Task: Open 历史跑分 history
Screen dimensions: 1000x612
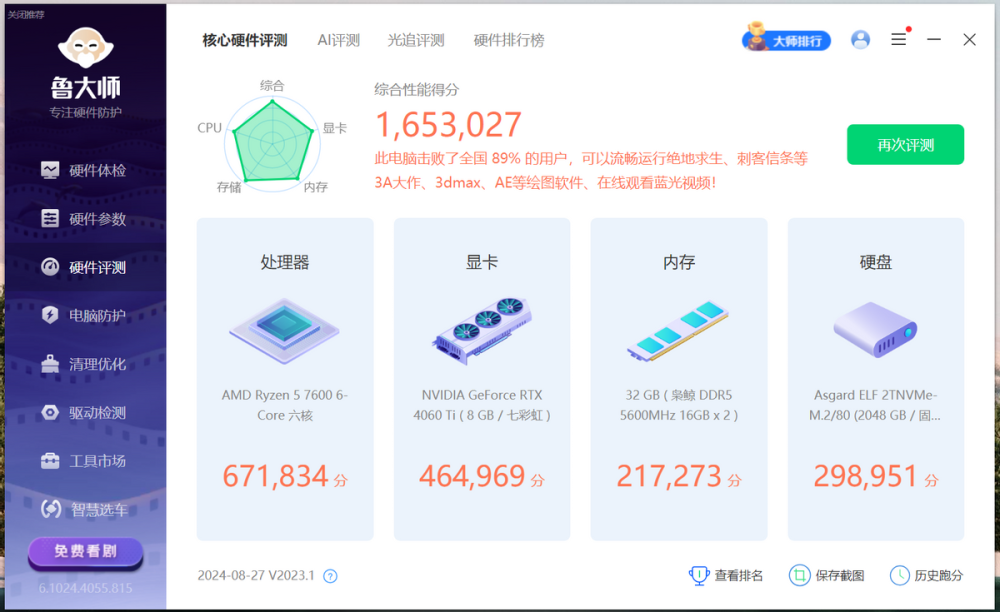Action: 927,576
